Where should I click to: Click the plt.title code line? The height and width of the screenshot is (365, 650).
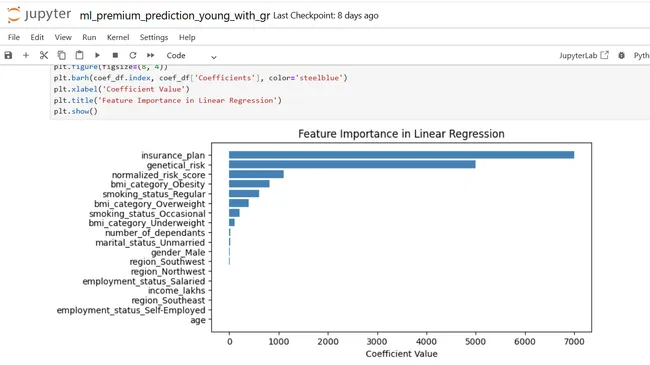coord(167,100)
